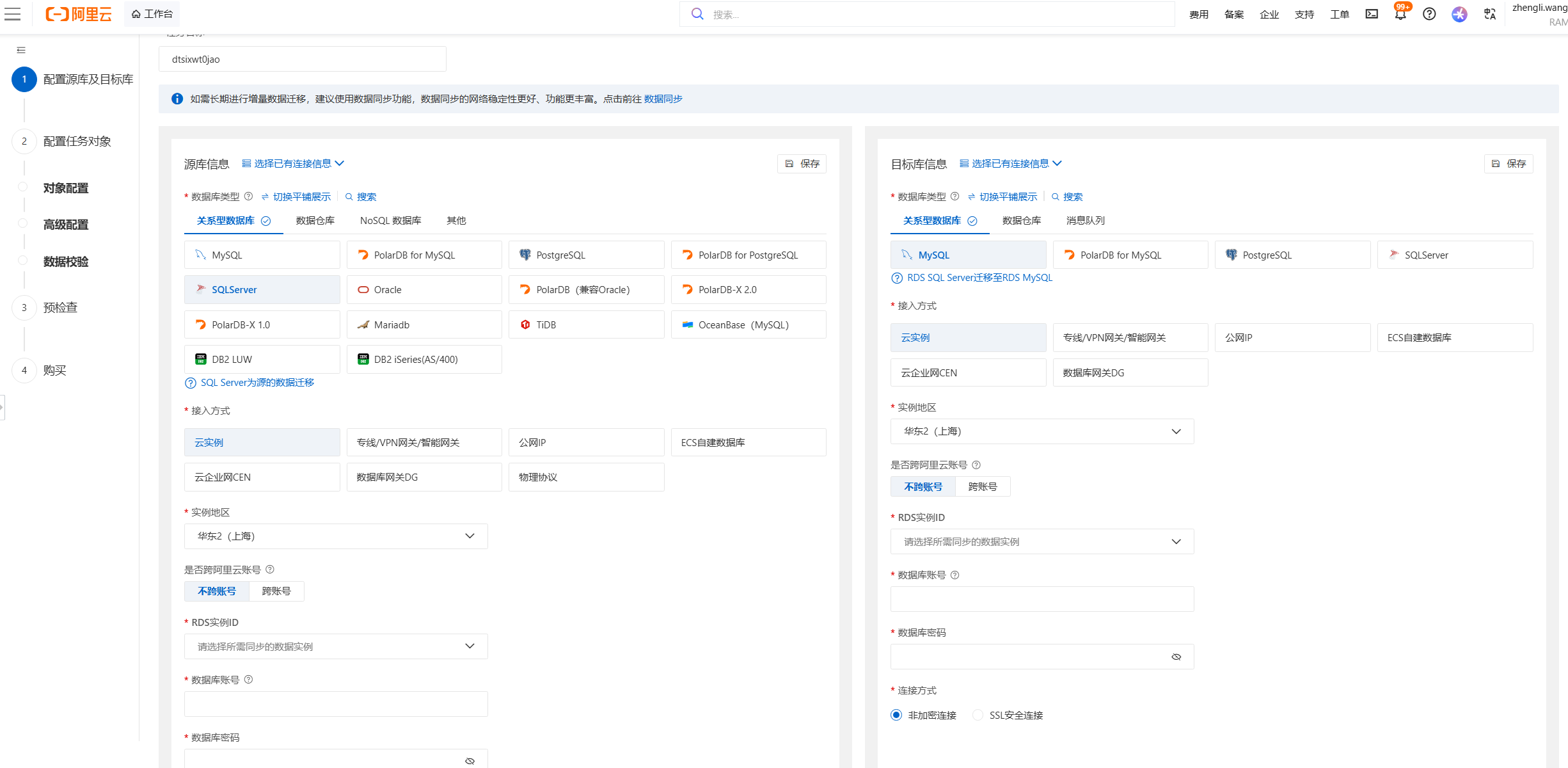Viewport: 1568px width, 768px height.
Task: Click the language switch icon
Action: [x=1489, y=14]
